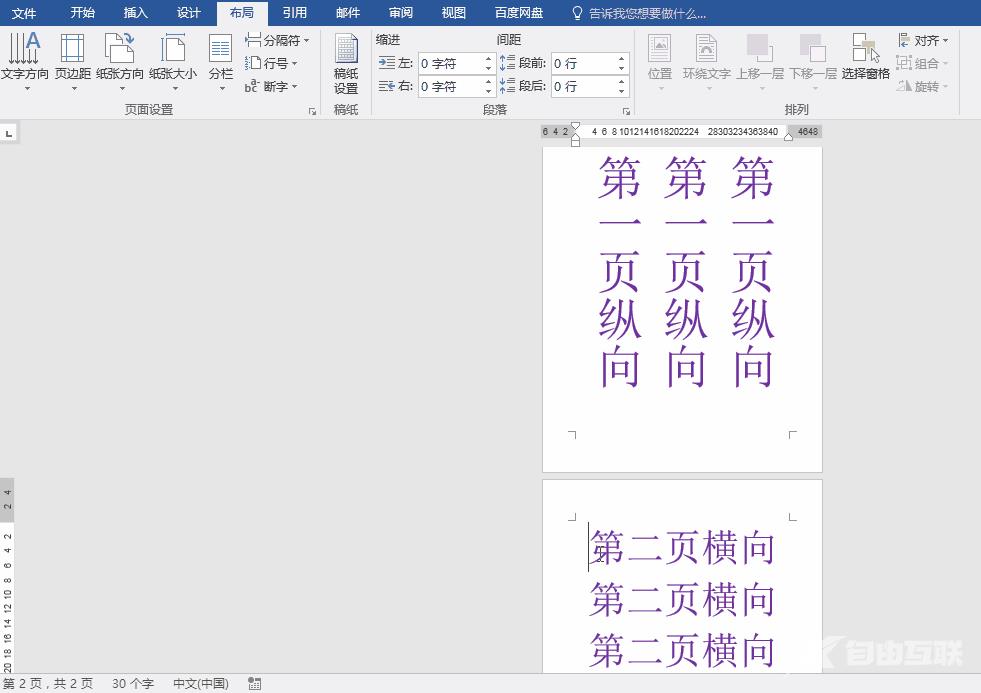The image size is (981, 693).
Task: Open the Columns (分栏) tool
Action: [220, 58]
